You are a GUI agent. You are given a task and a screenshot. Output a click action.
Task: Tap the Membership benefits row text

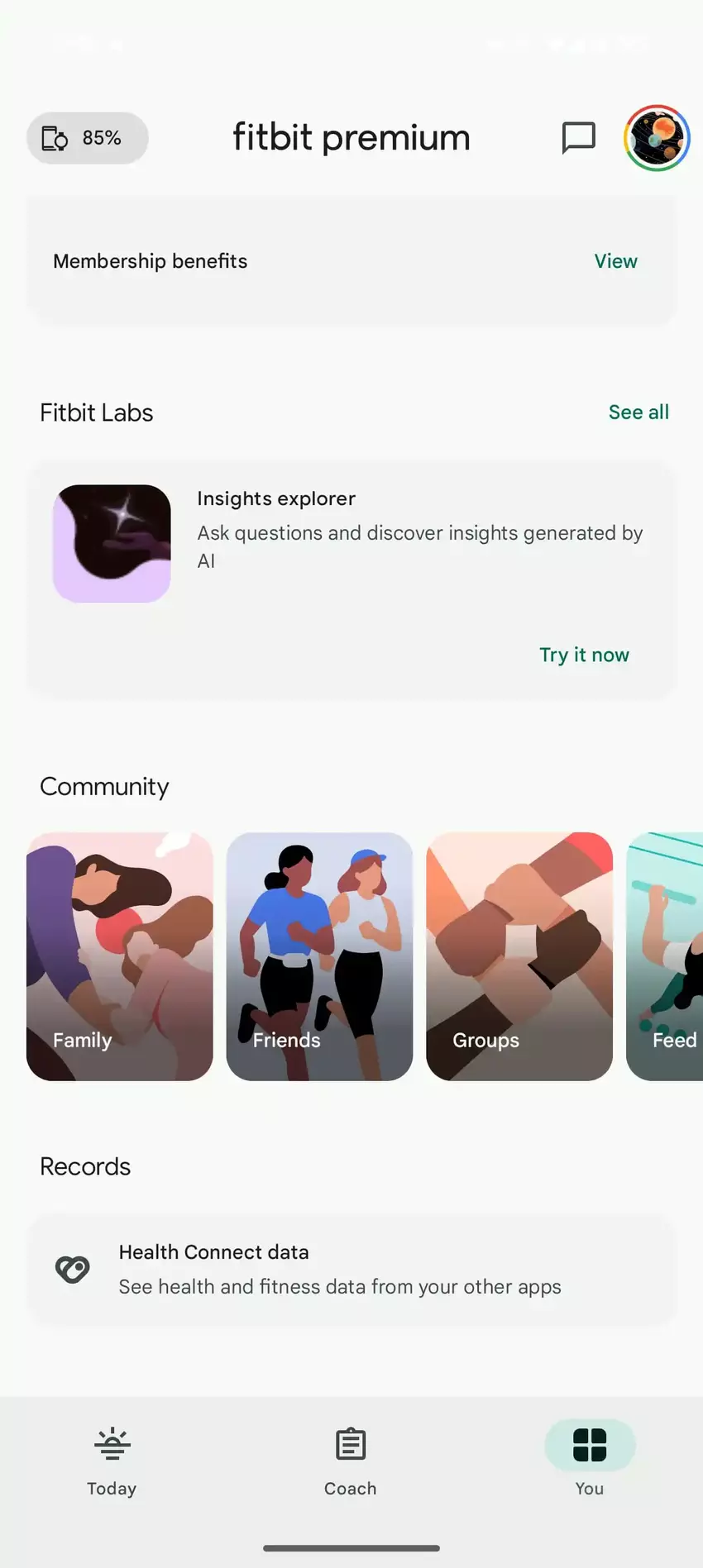[x=151, y=261]
